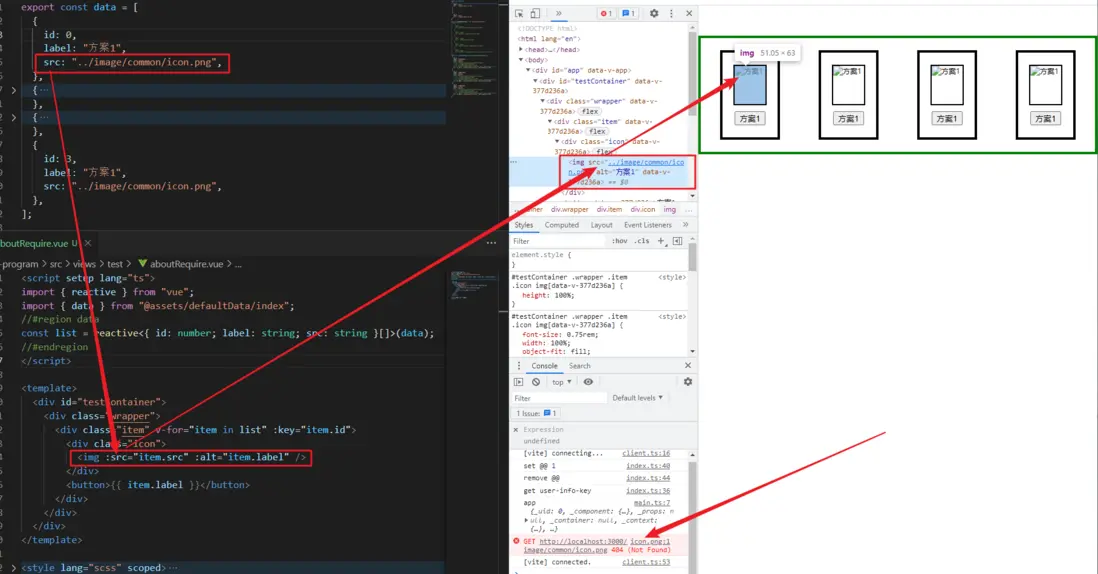
Task: Select the Console drawer tab
Action: 544,365
